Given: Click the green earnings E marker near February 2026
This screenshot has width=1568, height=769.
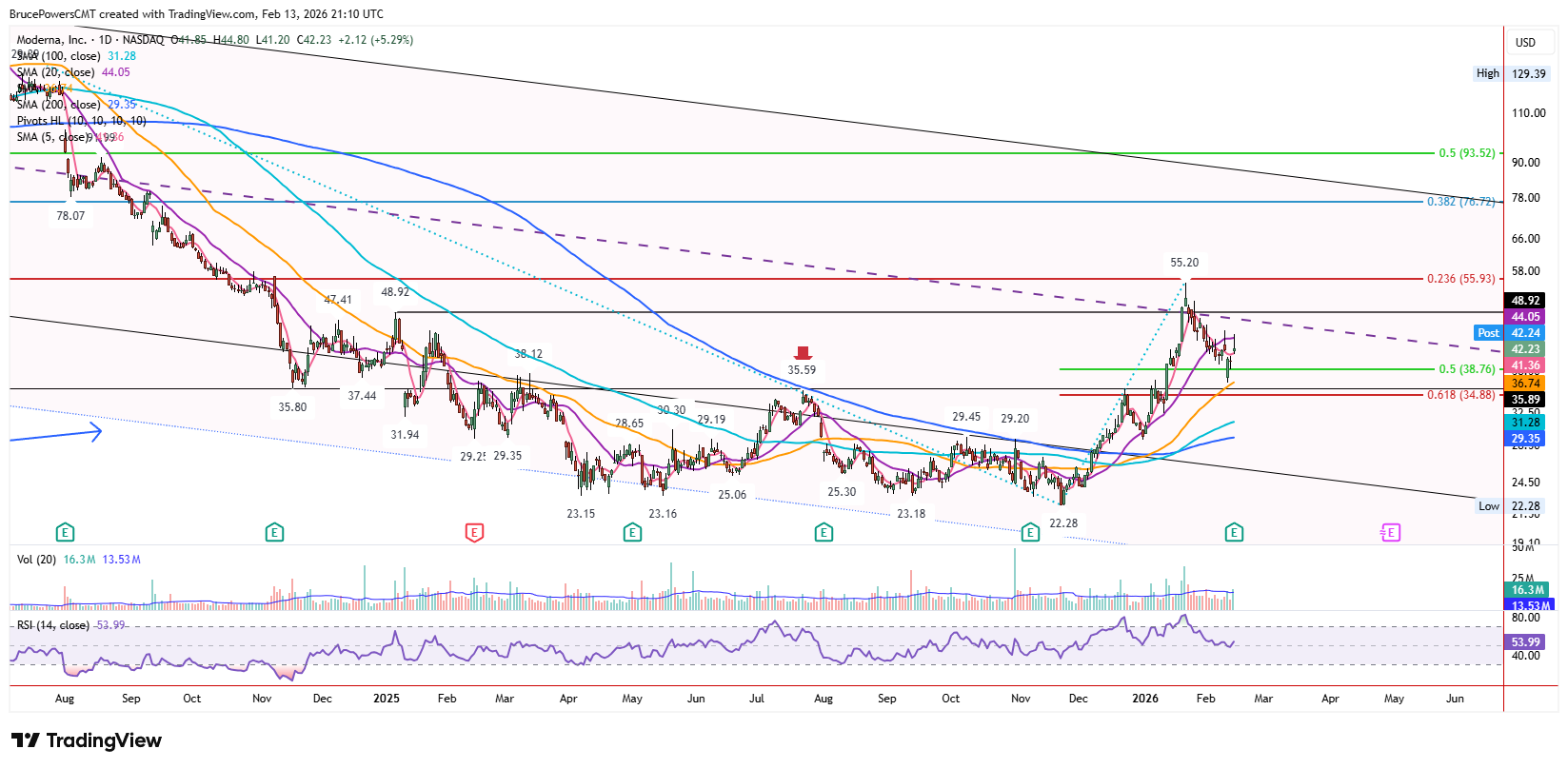Looking at the screenshot, I should pos(1234,532).
